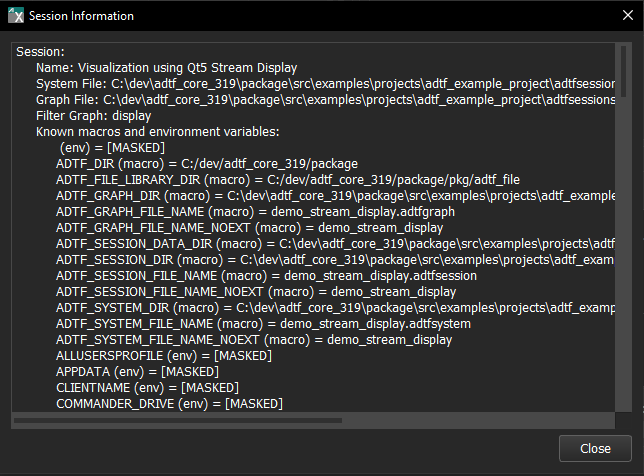Click the ADTF_SESSION_FILE_NAME_NOEXT (macro) line

[x=256, y=292]
